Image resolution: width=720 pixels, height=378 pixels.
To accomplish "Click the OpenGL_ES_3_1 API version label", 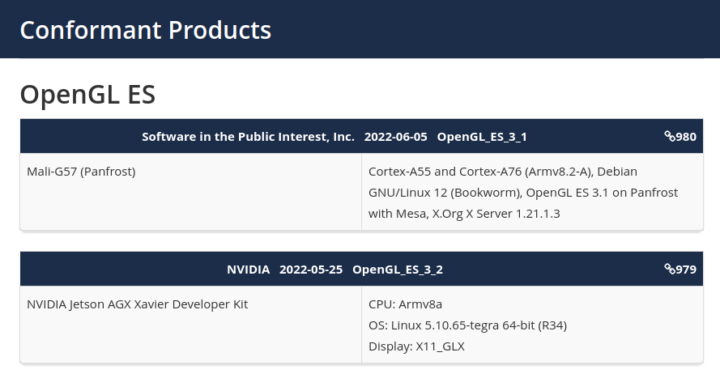I will click(482, 137).
